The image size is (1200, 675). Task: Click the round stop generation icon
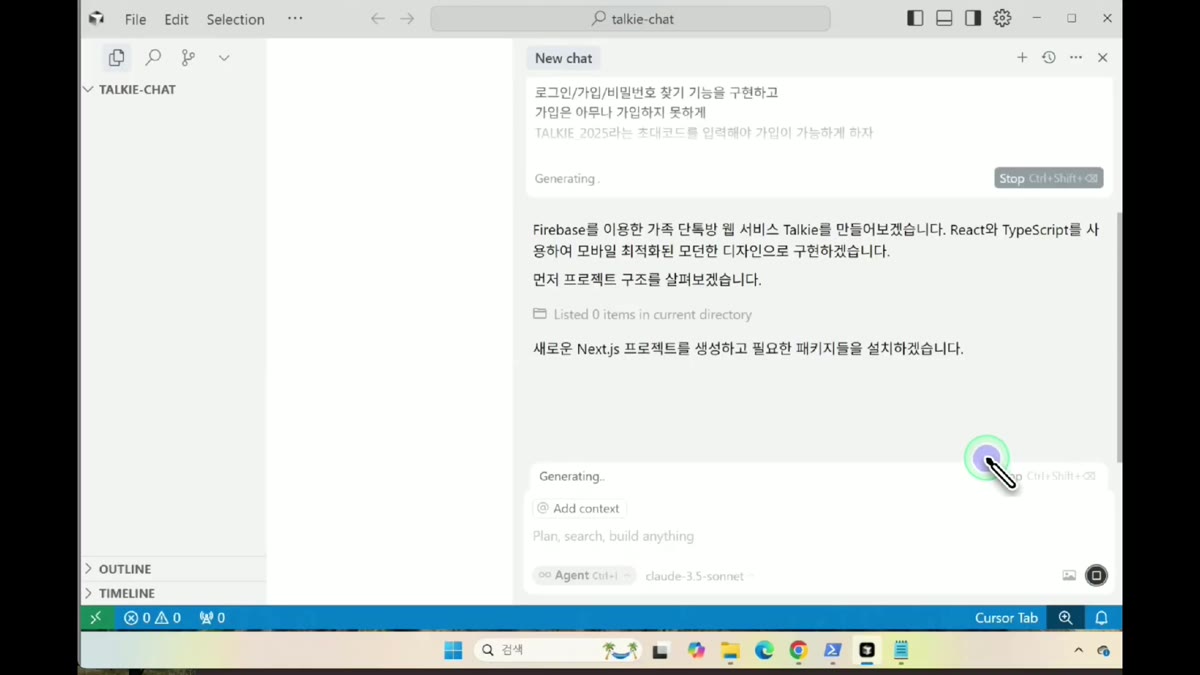[x=1096, y=575]
